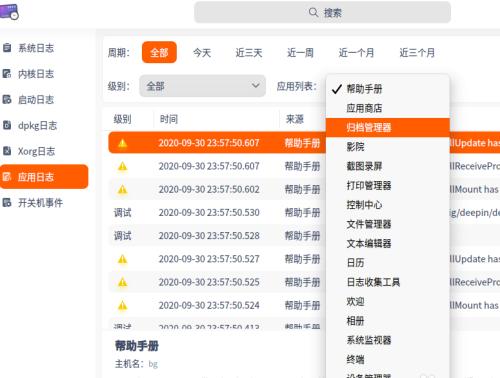Click the log viewer app logo icon
500x378 pixels.
tap(9, 12)
